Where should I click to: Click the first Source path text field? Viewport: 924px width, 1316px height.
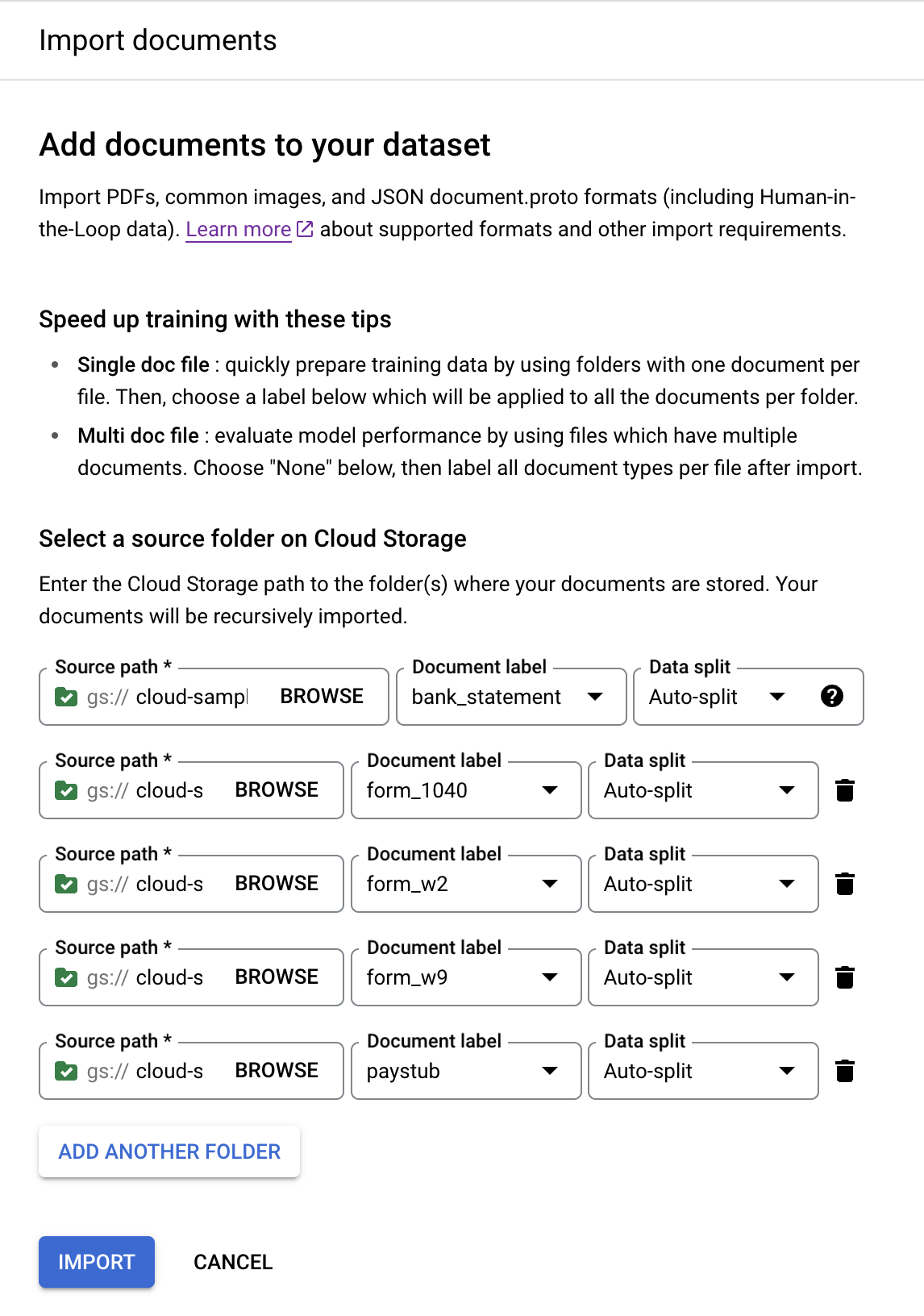[191, 697]
